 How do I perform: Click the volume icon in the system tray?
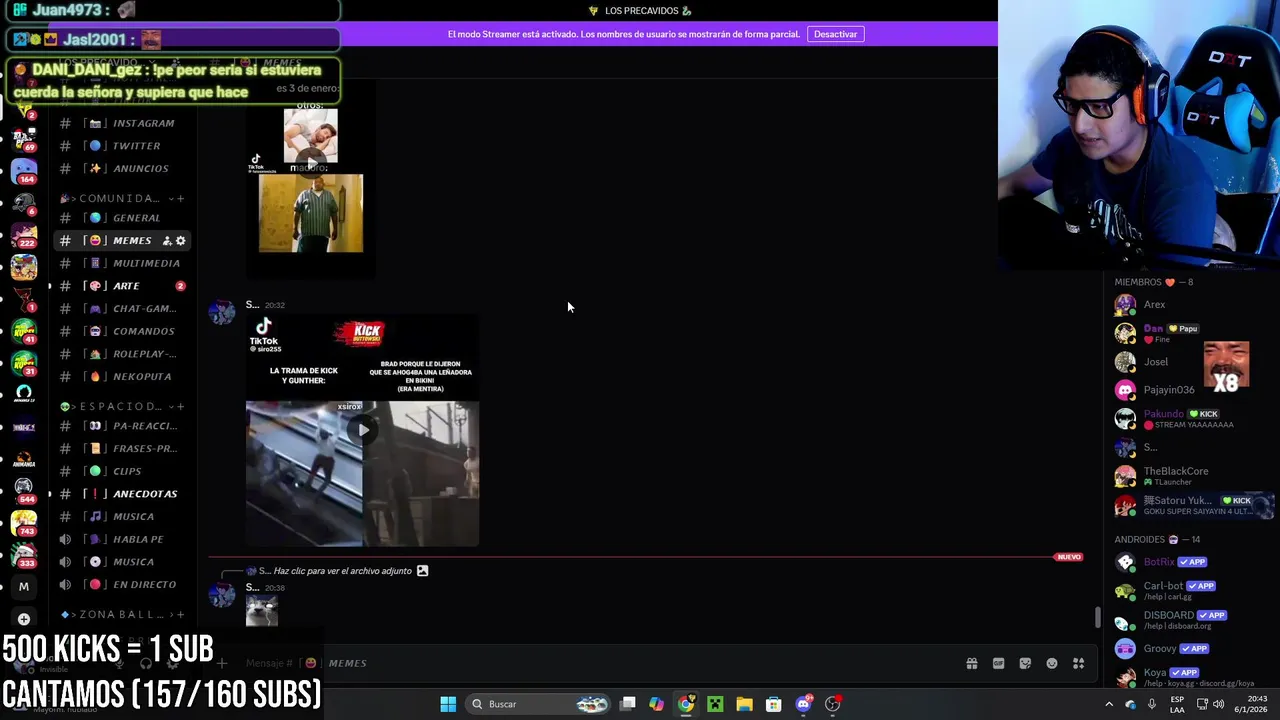coord(1218,704)
